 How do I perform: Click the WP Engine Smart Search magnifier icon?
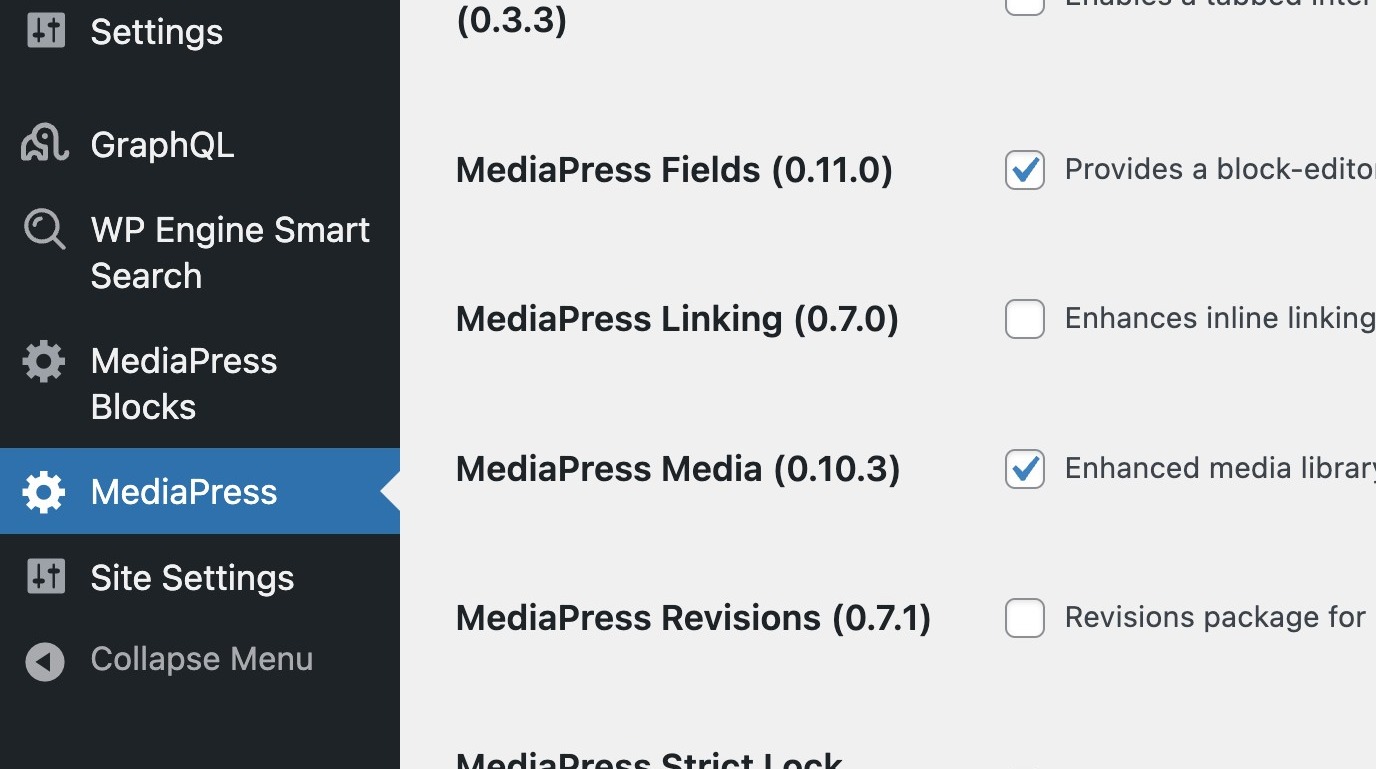click(x=45, y=230)
